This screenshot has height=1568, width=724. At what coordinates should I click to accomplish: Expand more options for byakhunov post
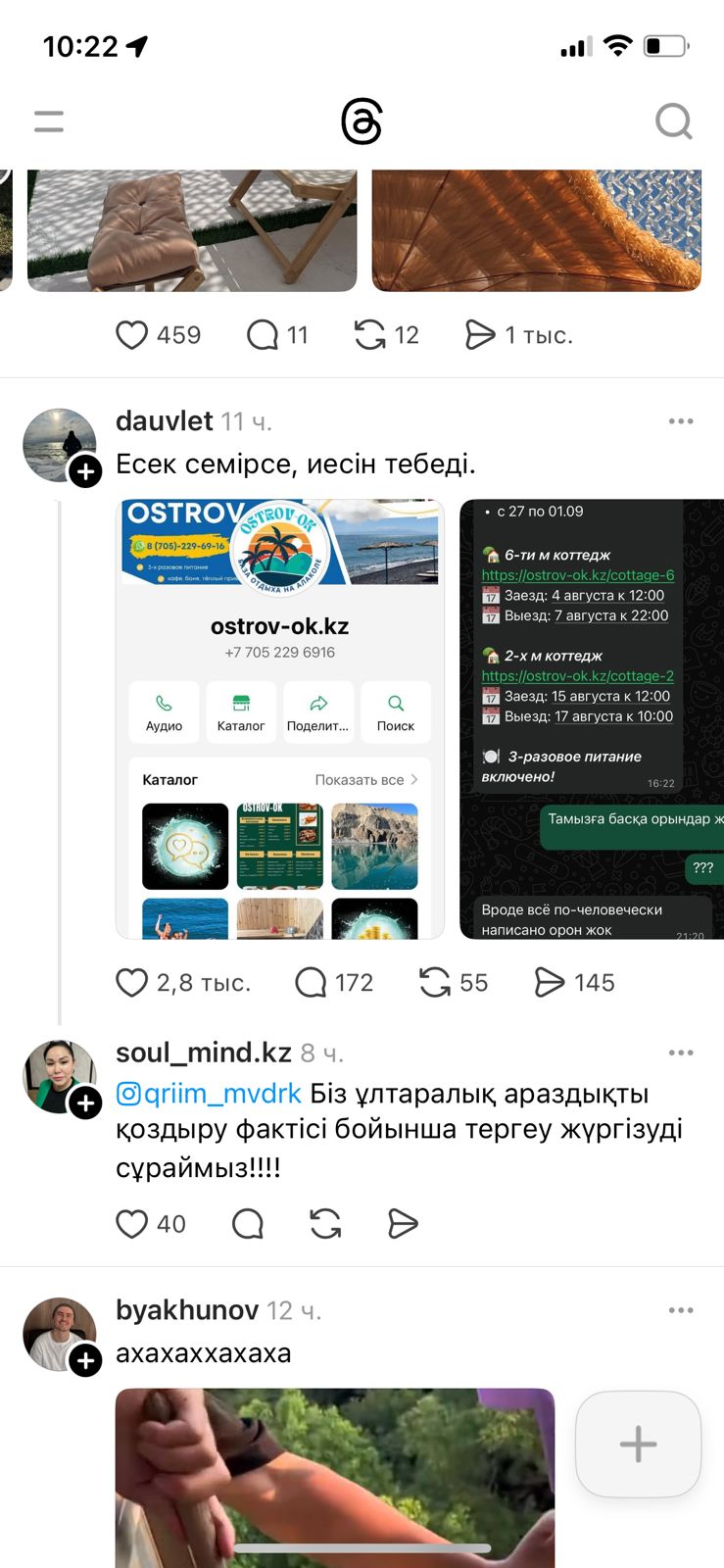pyautogui.click(x=681, y=1310)
